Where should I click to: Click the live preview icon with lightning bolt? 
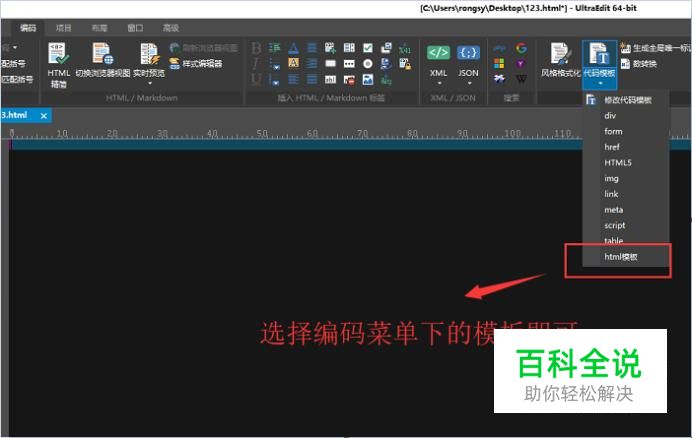(149, 54)
